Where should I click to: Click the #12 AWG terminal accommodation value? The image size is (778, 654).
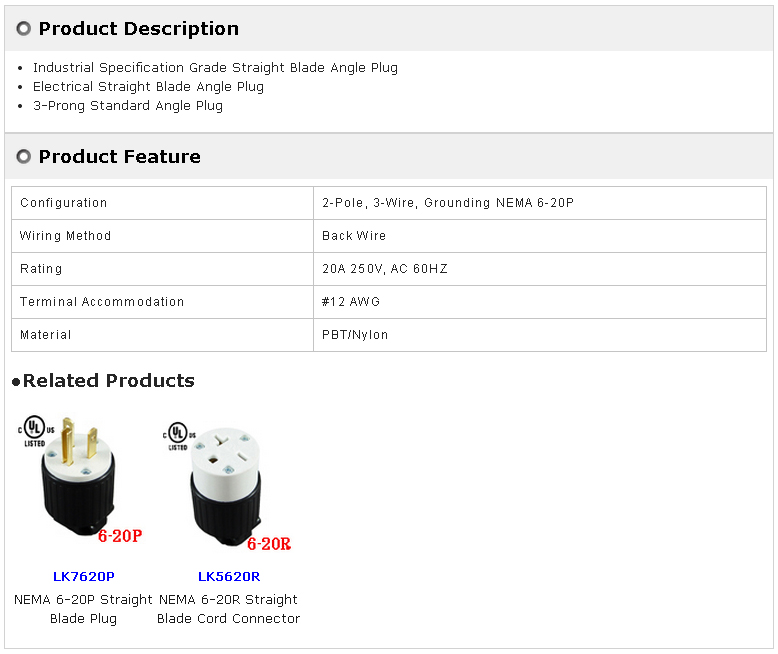[351, 302]
